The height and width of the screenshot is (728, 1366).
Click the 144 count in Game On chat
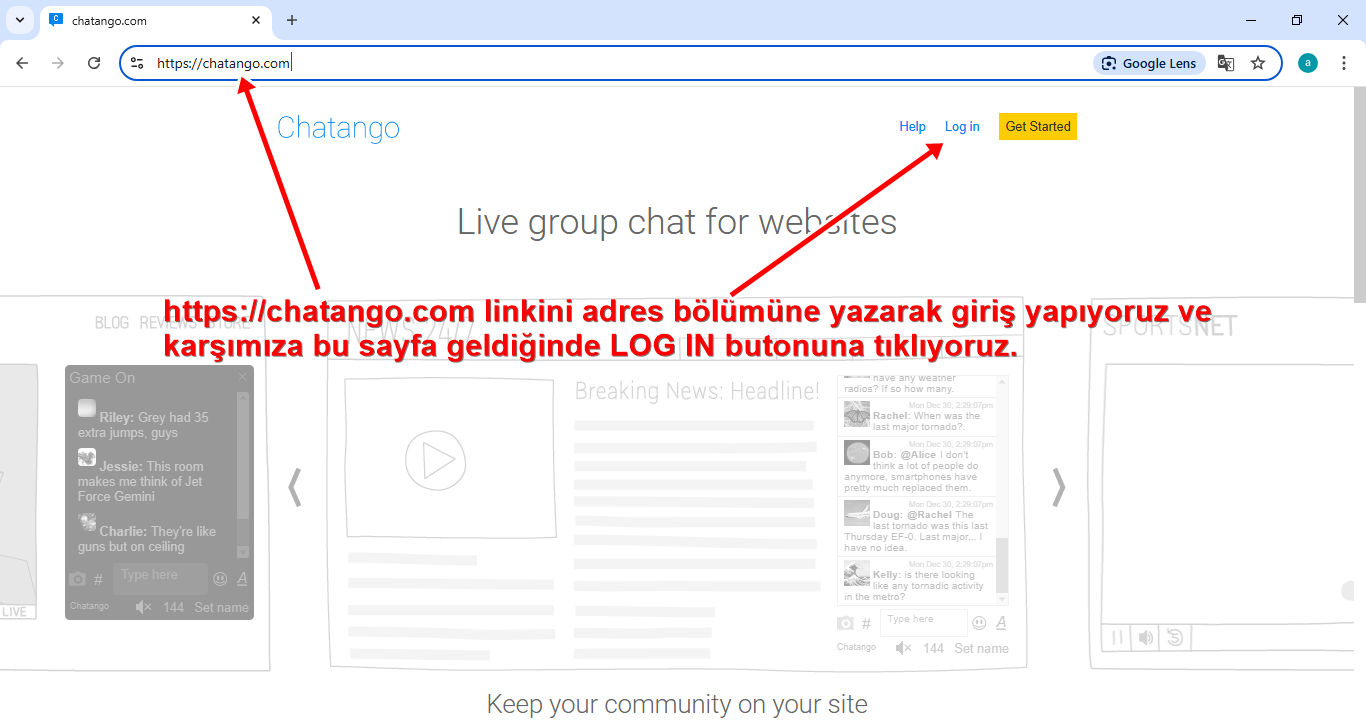(173, 607)
